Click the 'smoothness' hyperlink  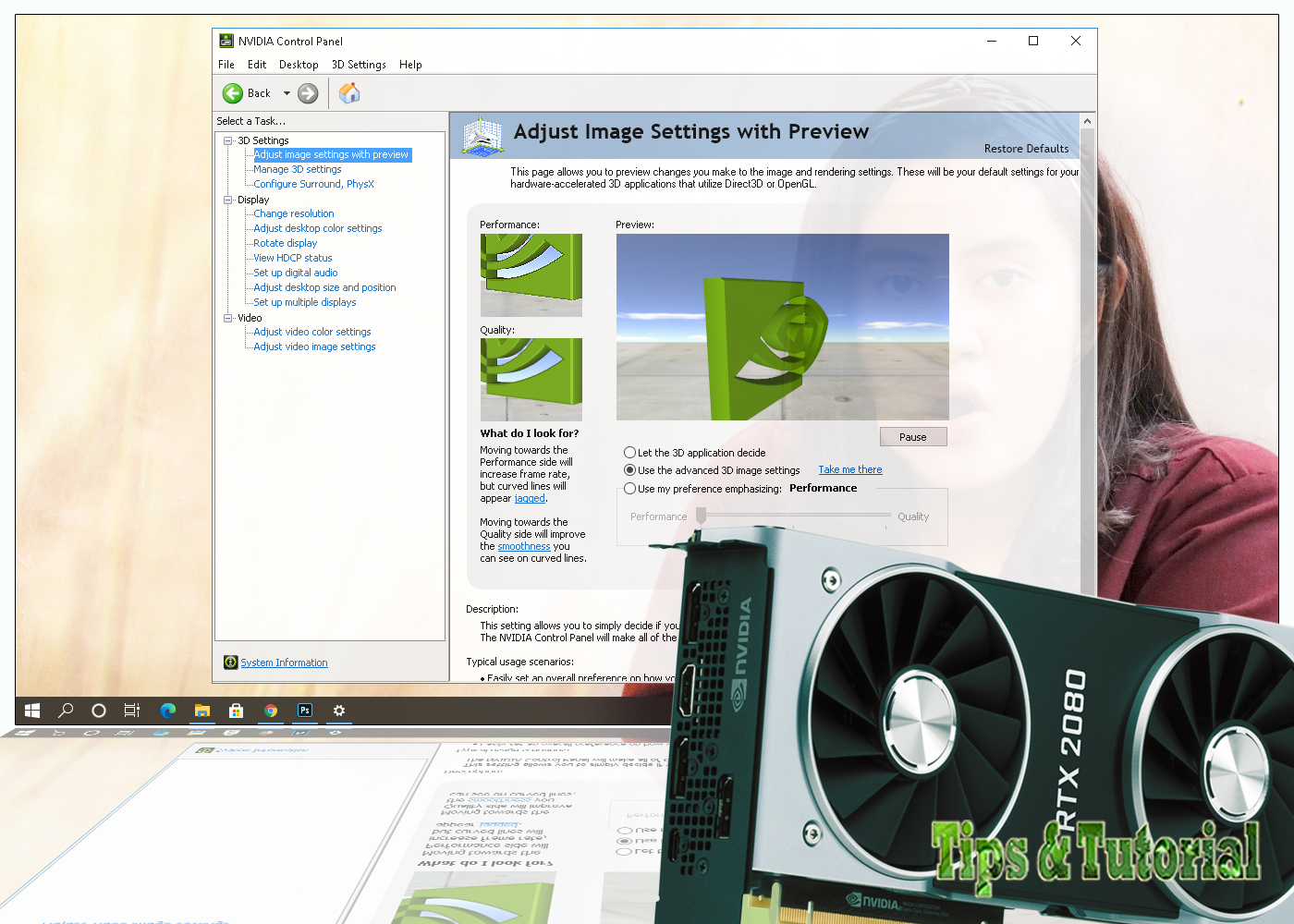click(x=524, y=546)
